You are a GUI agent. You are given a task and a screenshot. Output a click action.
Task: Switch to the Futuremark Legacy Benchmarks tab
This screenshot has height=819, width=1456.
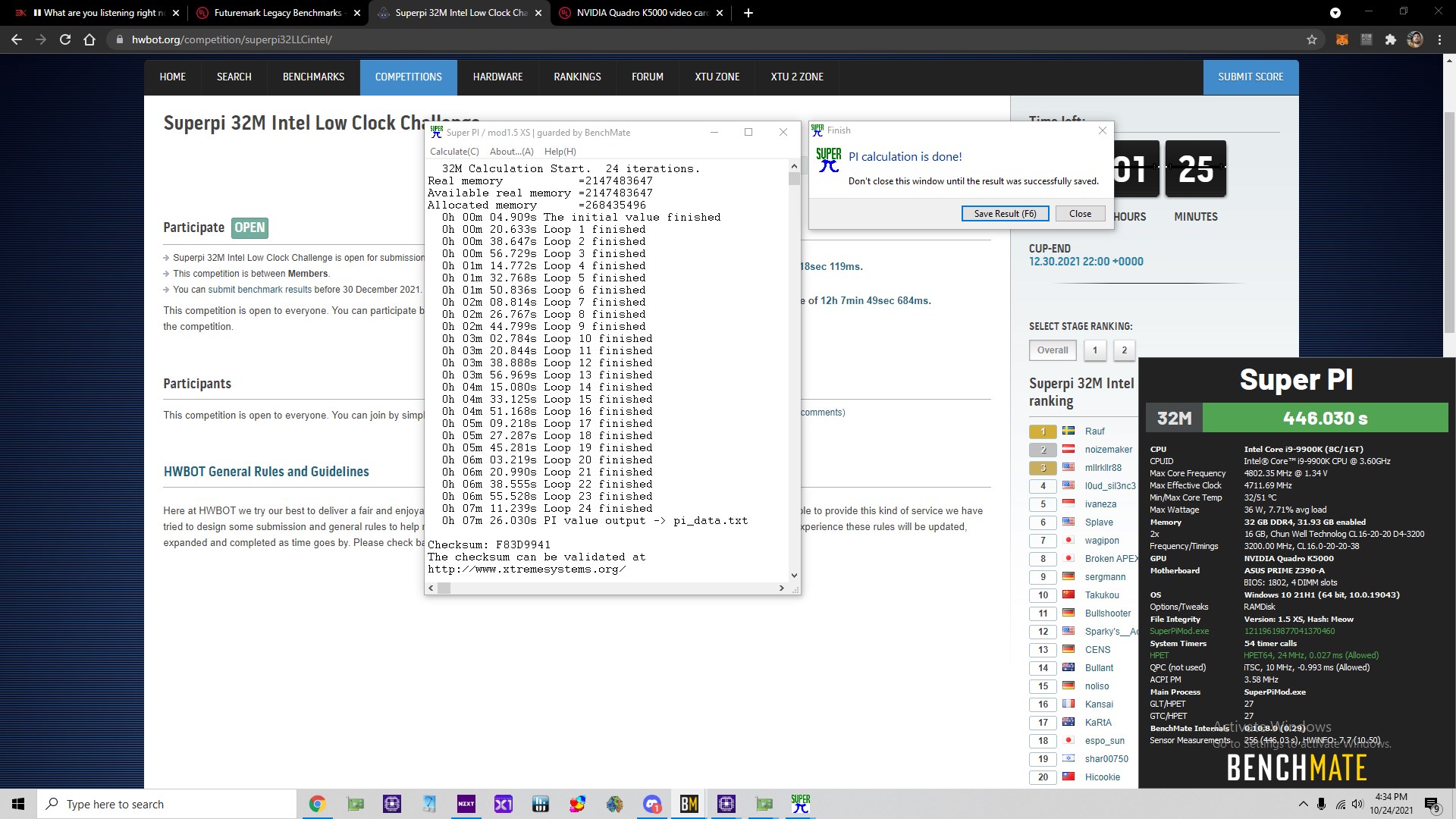click(x=278, y=13)
